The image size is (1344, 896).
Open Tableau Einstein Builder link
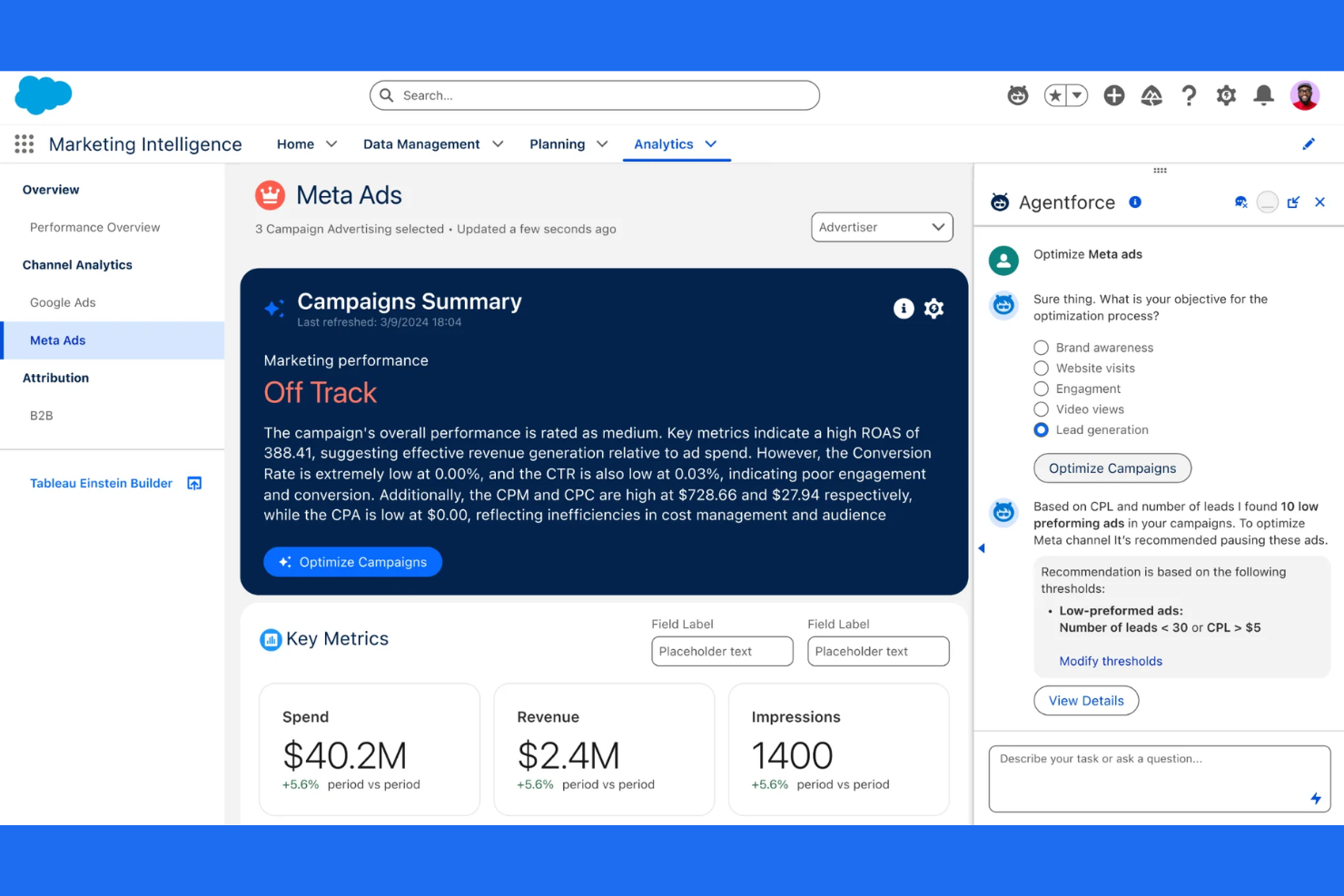[101, 483]
